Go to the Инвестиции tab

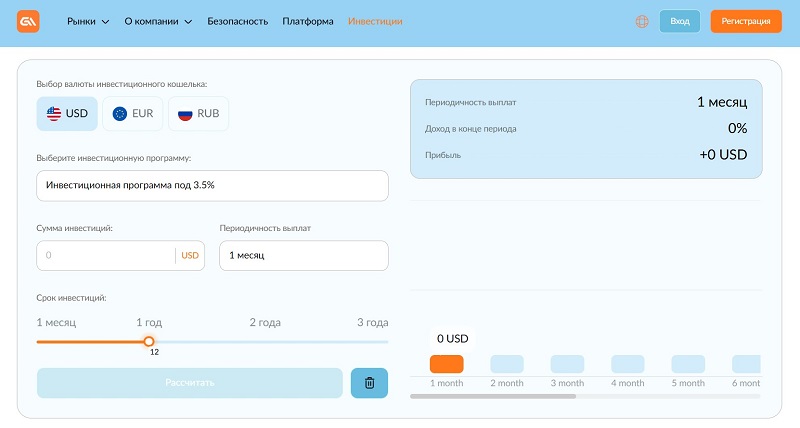coord(375,21)
